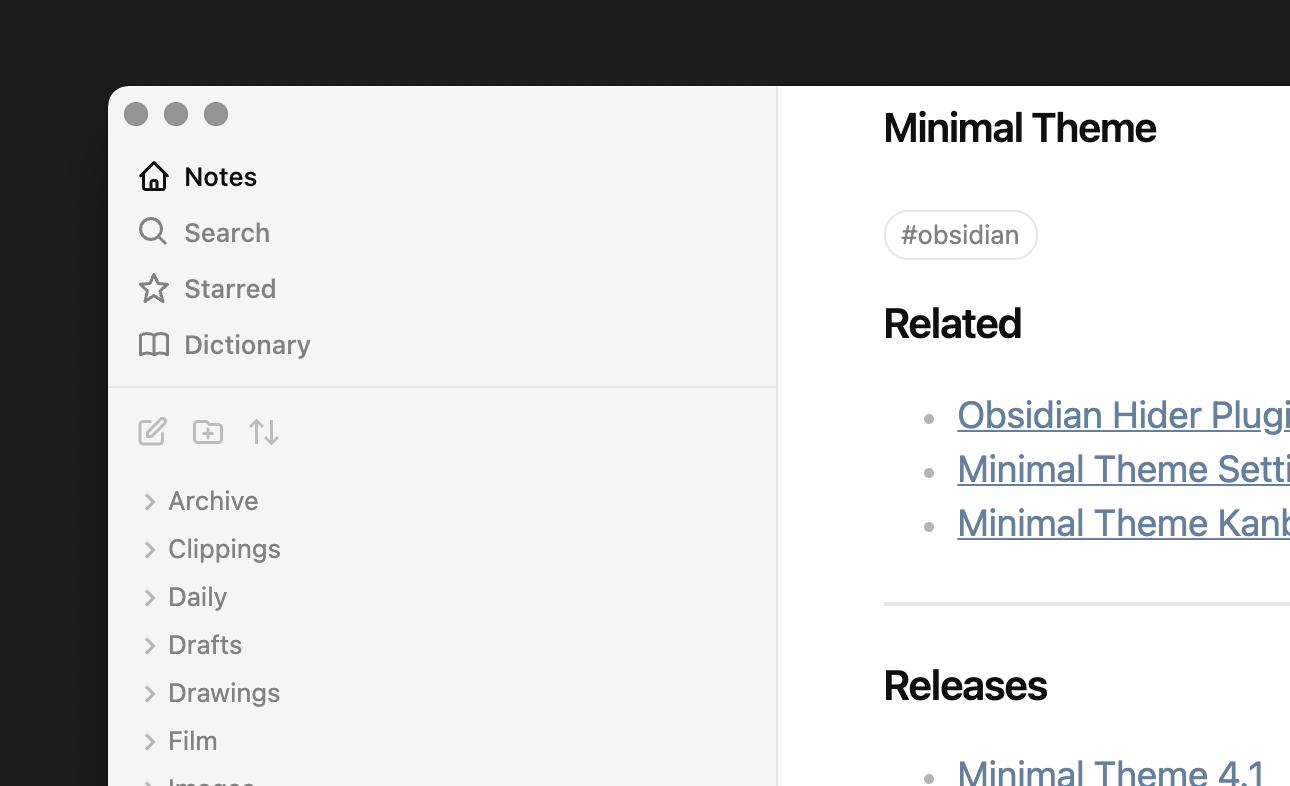The image size is (1290, 786).
Task: Select the Film folder
Action: 193,741
